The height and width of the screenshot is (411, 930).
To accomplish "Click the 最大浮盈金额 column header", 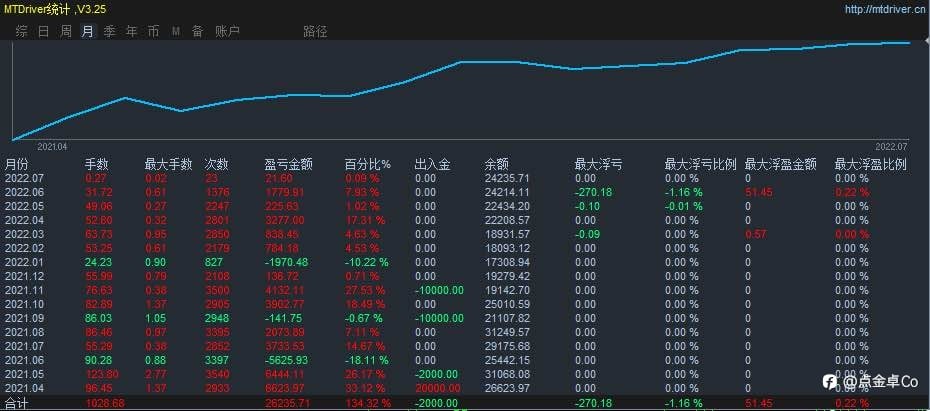I will point(781,164).
